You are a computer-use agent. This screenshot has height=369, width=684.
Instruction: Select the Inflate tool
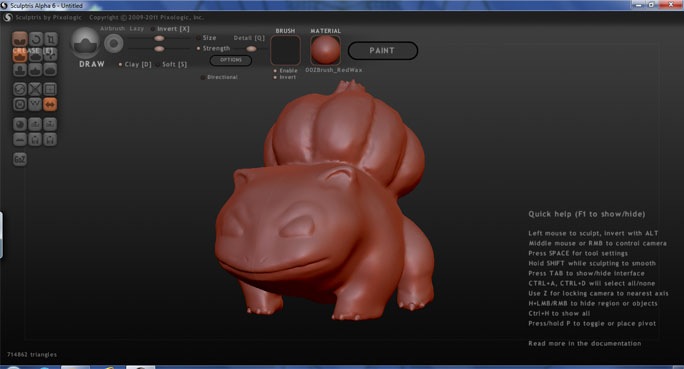[x=20, y=70]
